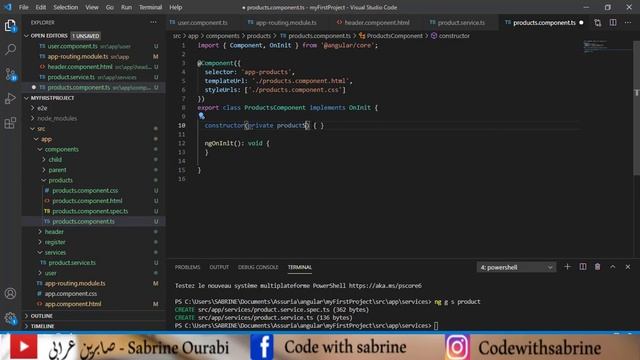
Task: Switch to the Debug Console tab
Action: pyautogui.click(x=258, y=267)
